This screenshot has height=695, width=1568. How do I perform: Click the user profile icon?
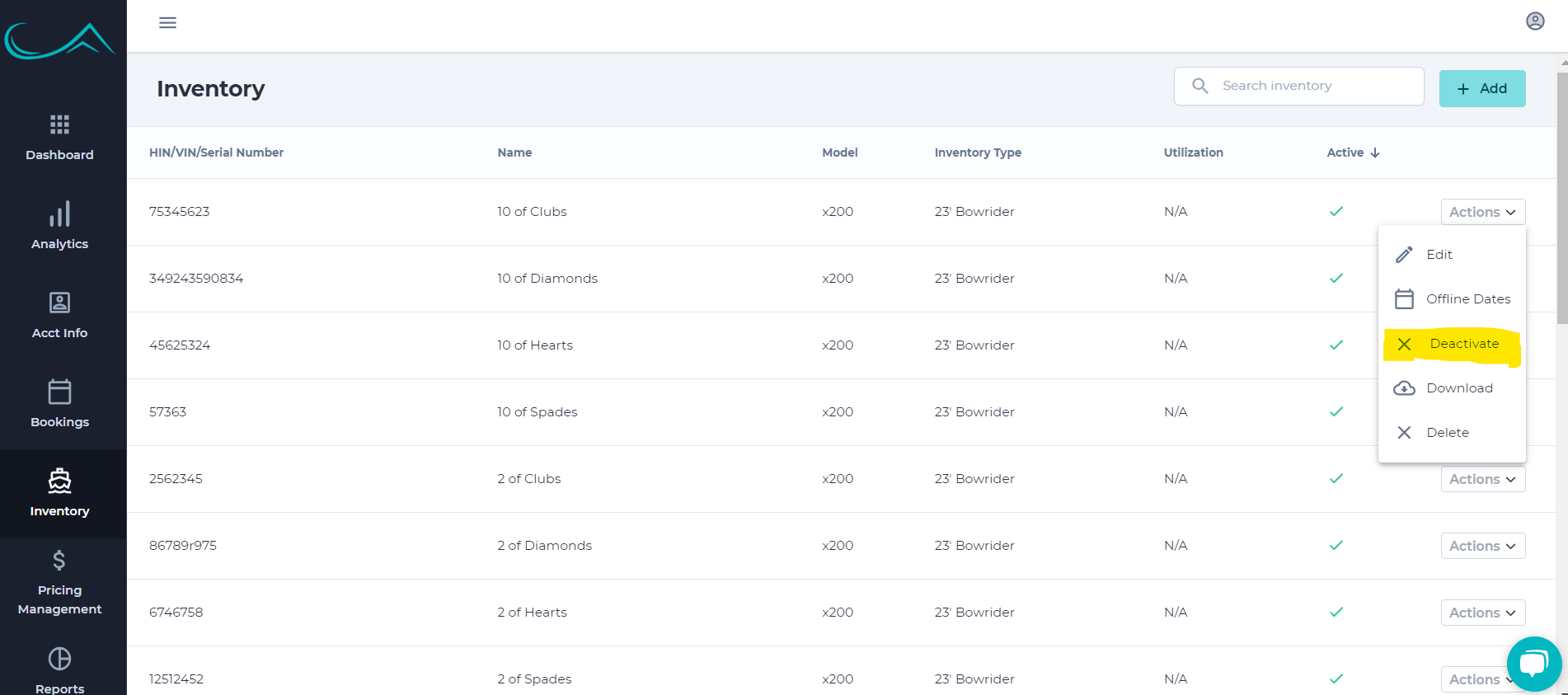[1534, 21]
